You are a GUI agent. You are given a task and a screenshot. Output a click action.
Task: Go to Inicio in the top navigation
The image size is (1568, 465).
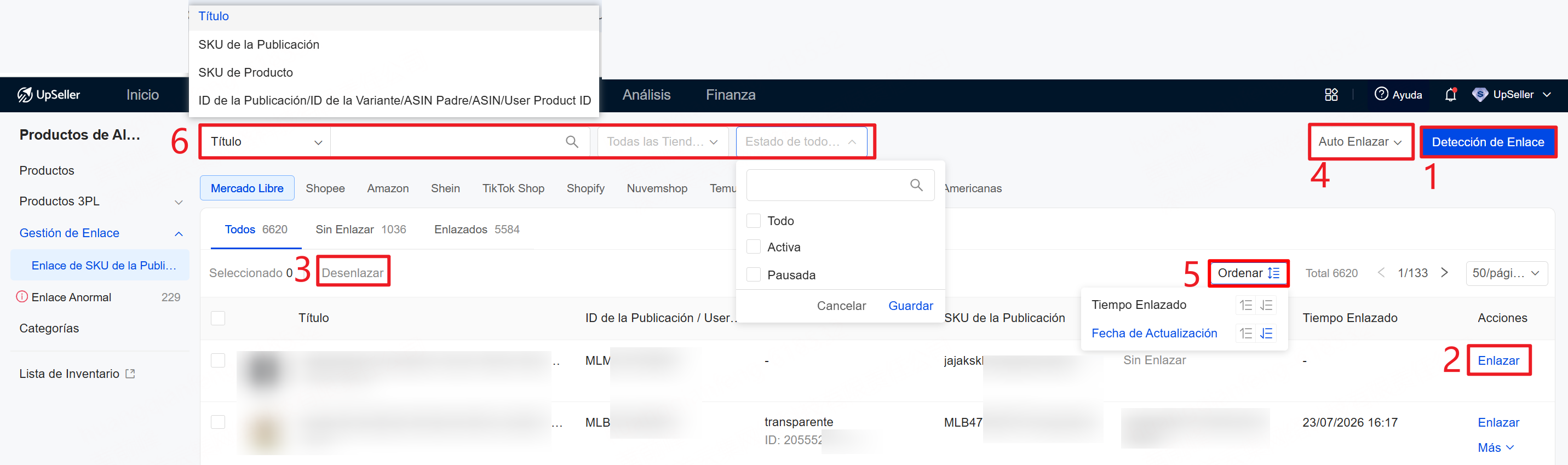[142, 95]
